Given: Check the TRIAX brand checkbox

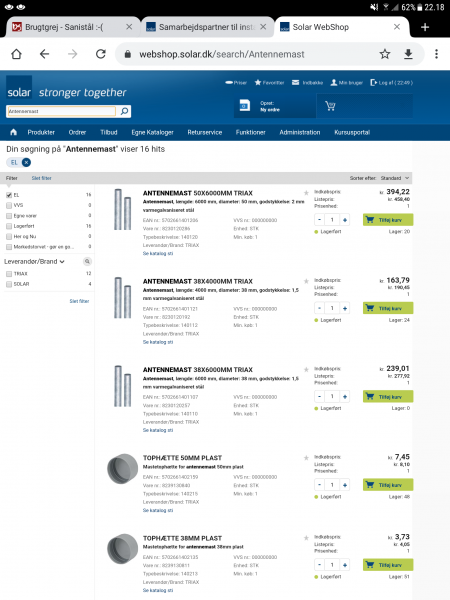Looking at the screenshot, I should (x=9, y=274).
